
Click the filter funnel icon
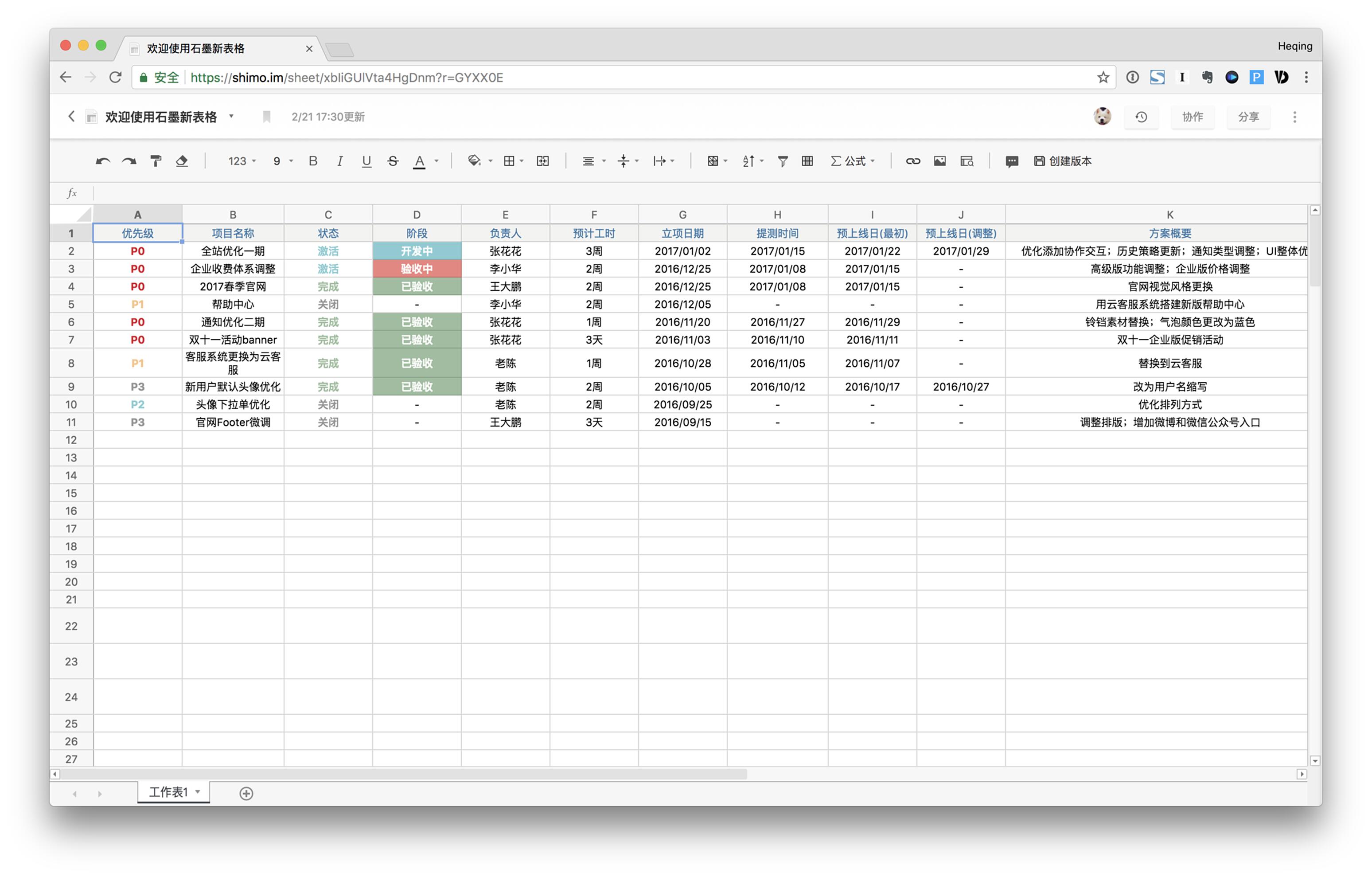click(782, 161)
